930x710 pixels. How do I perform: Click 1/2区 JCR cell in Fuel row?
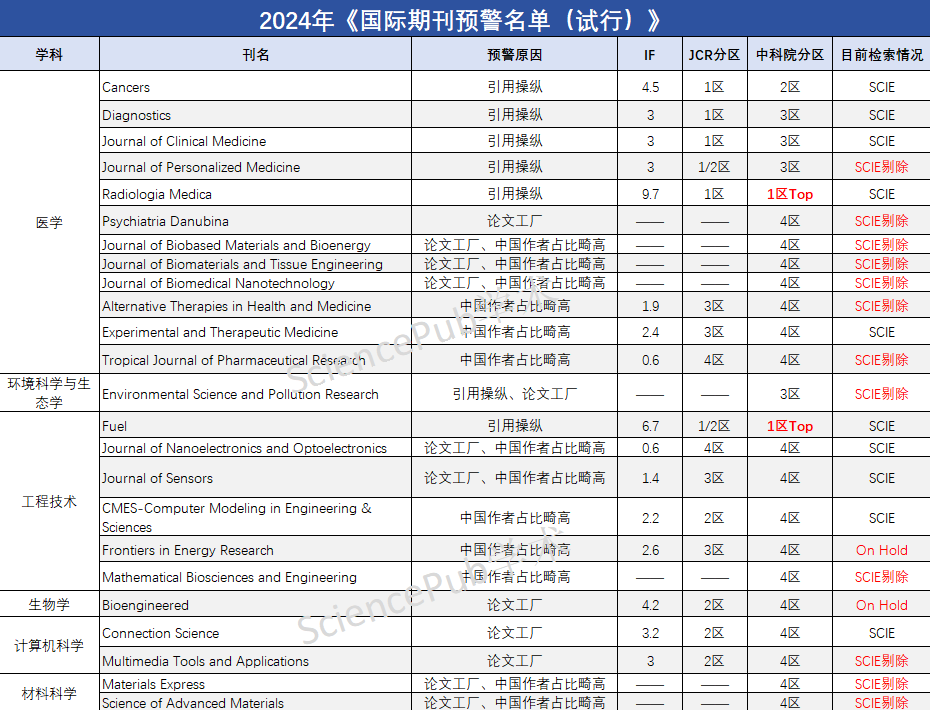714,426
